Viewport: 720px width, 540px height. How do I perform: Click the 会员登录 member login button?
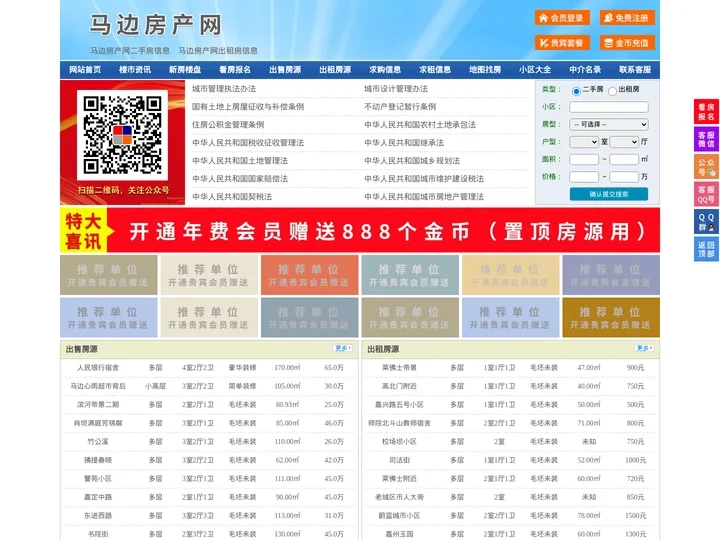pos(562,18)
